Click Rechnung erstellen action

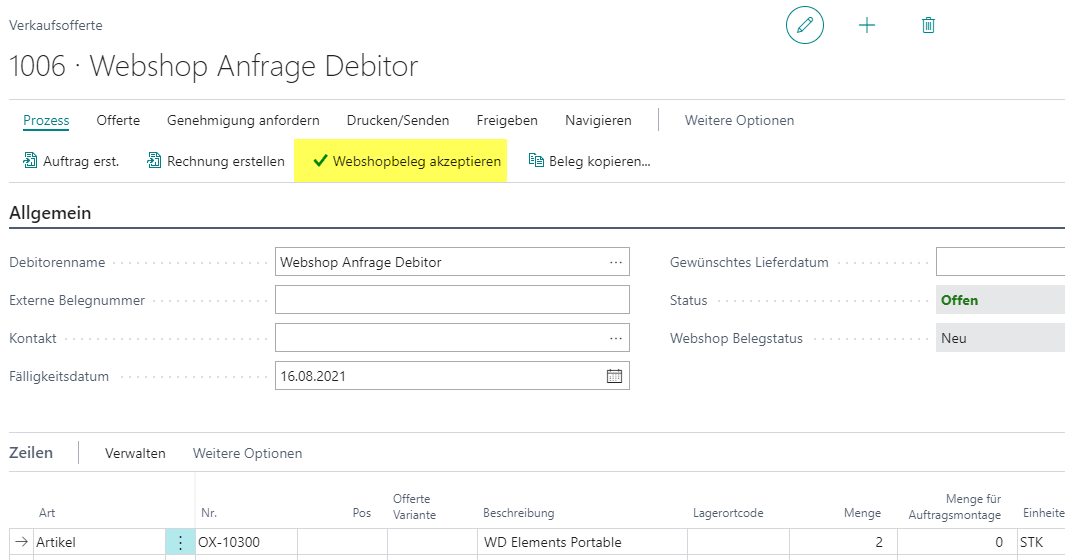pyautogui.click(x=216, y=161)
